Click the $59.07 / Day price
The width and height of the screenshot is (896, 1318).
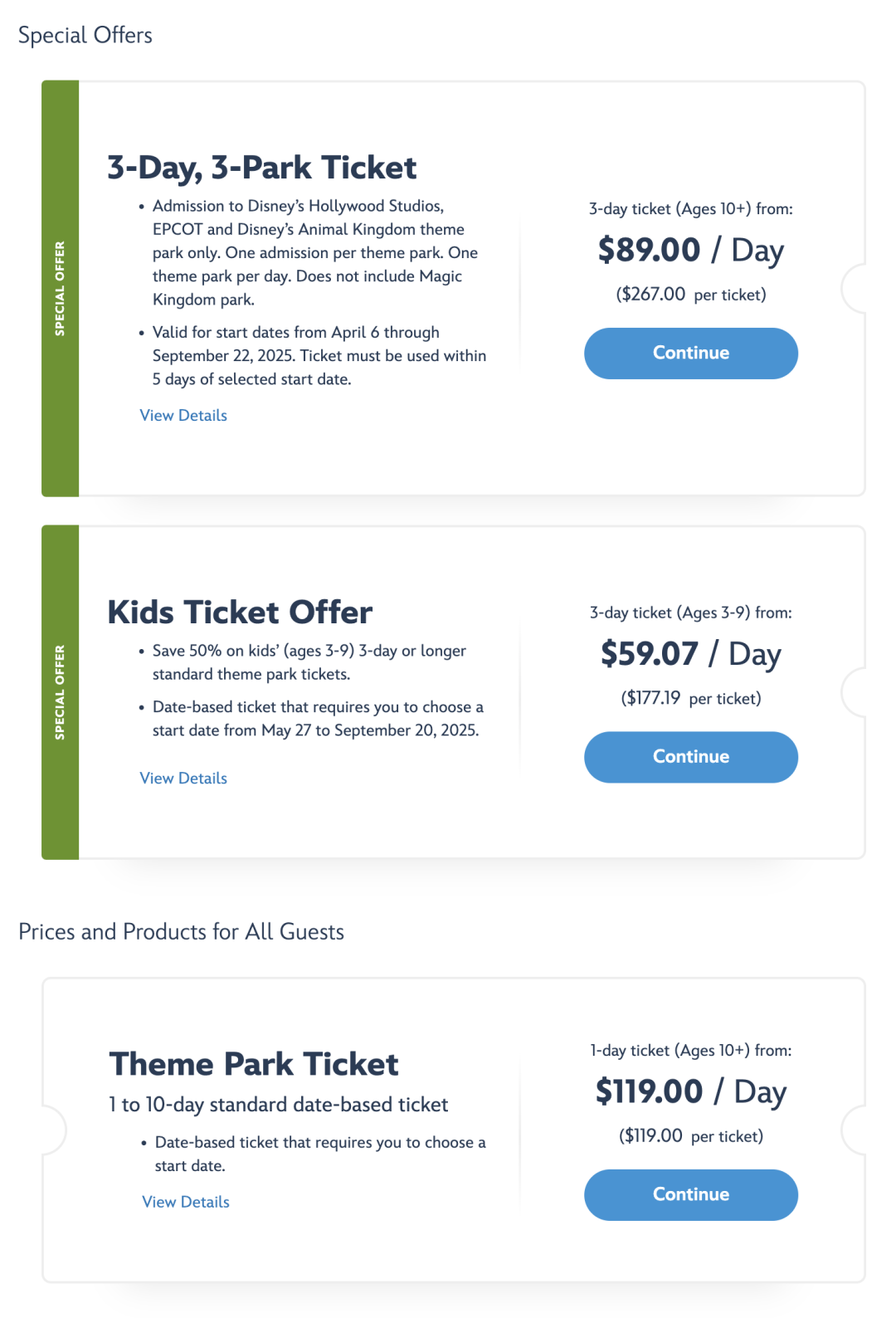click(690, 654)
